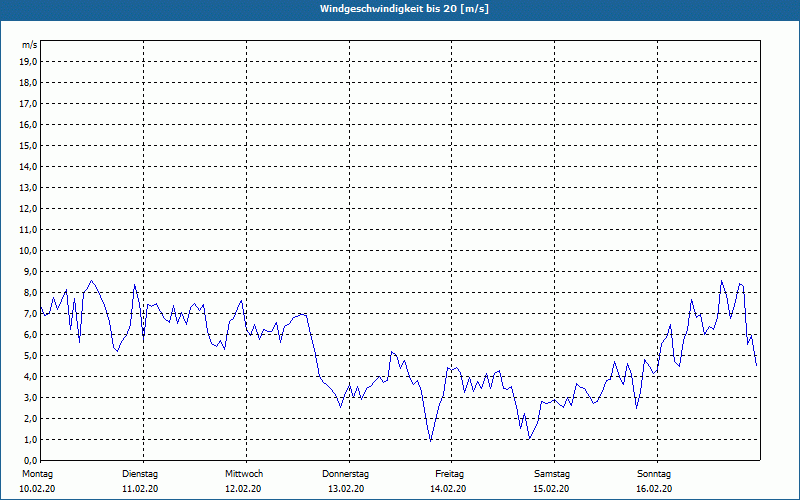Click the 14.02.20 date label

[x=448, y=489]
